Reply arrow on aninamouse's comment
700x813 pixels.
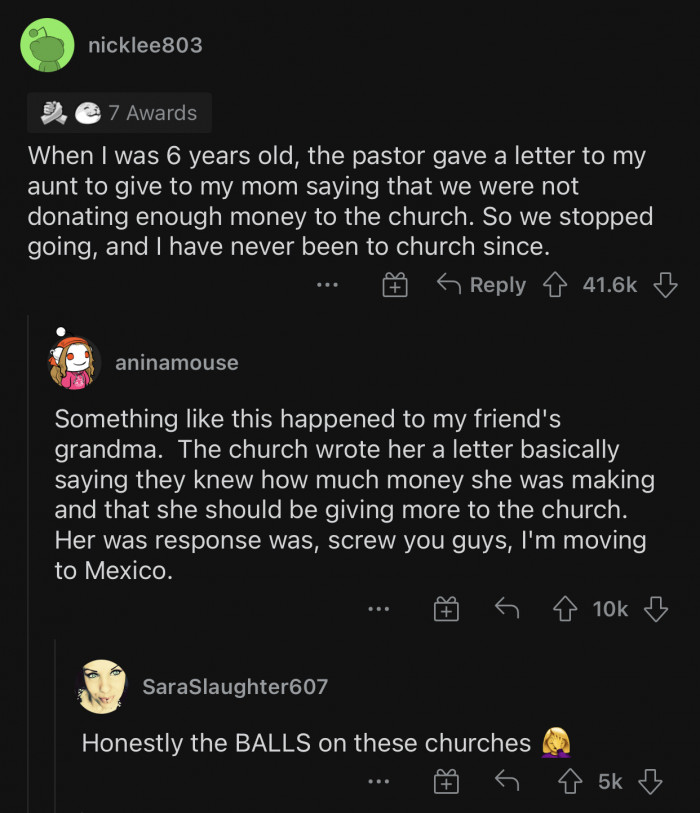pyautogui.click(x=506, y=608)
